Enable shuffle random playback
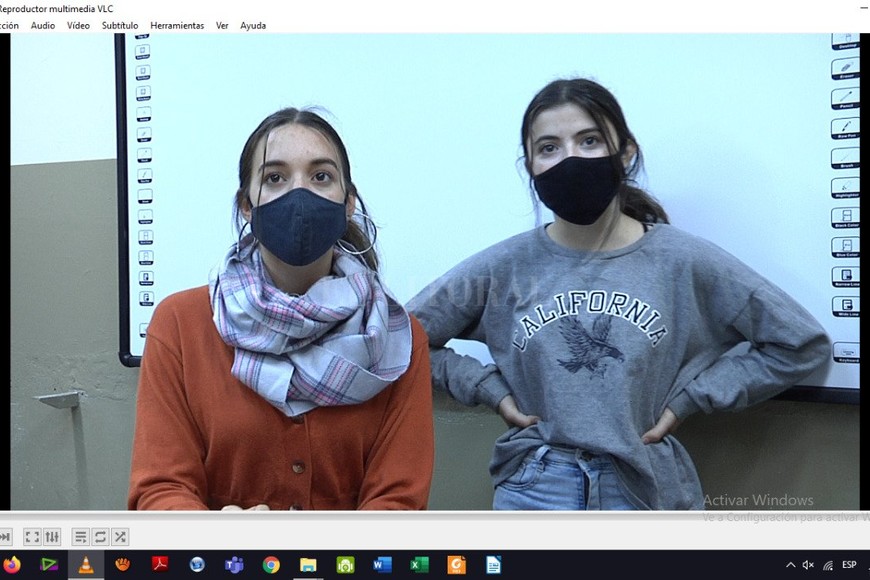This screenshot has width=870, height=580. click(120, 537)
